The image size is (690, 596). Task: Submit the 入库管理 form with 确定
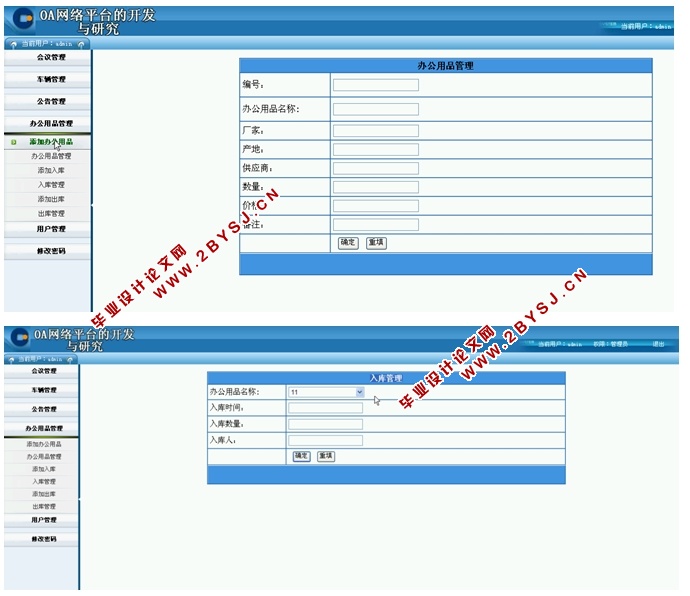click(x=301, y=456)
